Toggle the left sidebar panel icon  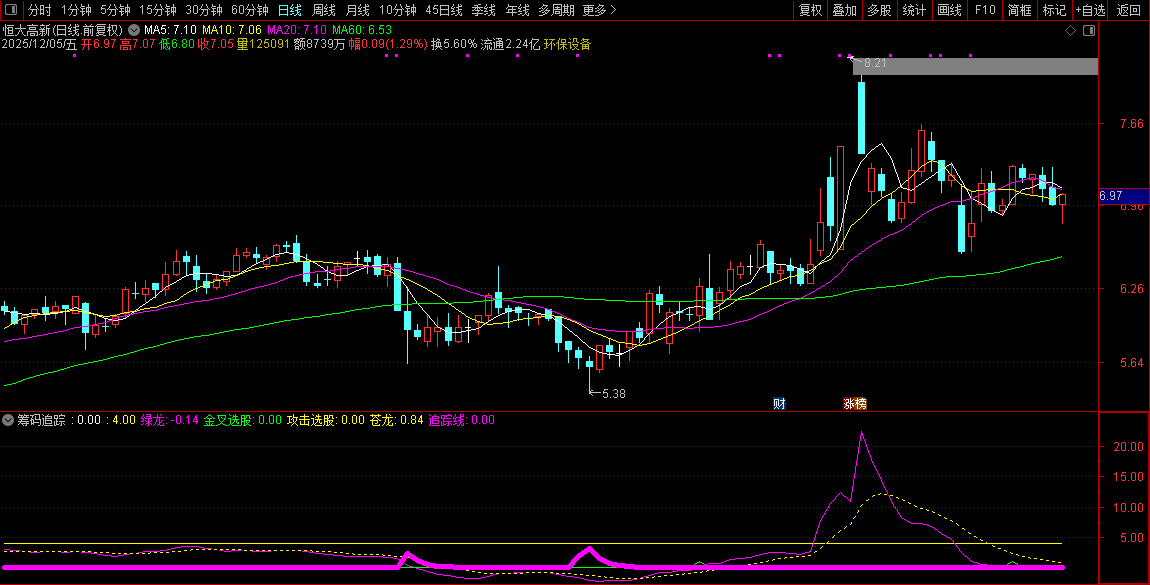(11, 10)
